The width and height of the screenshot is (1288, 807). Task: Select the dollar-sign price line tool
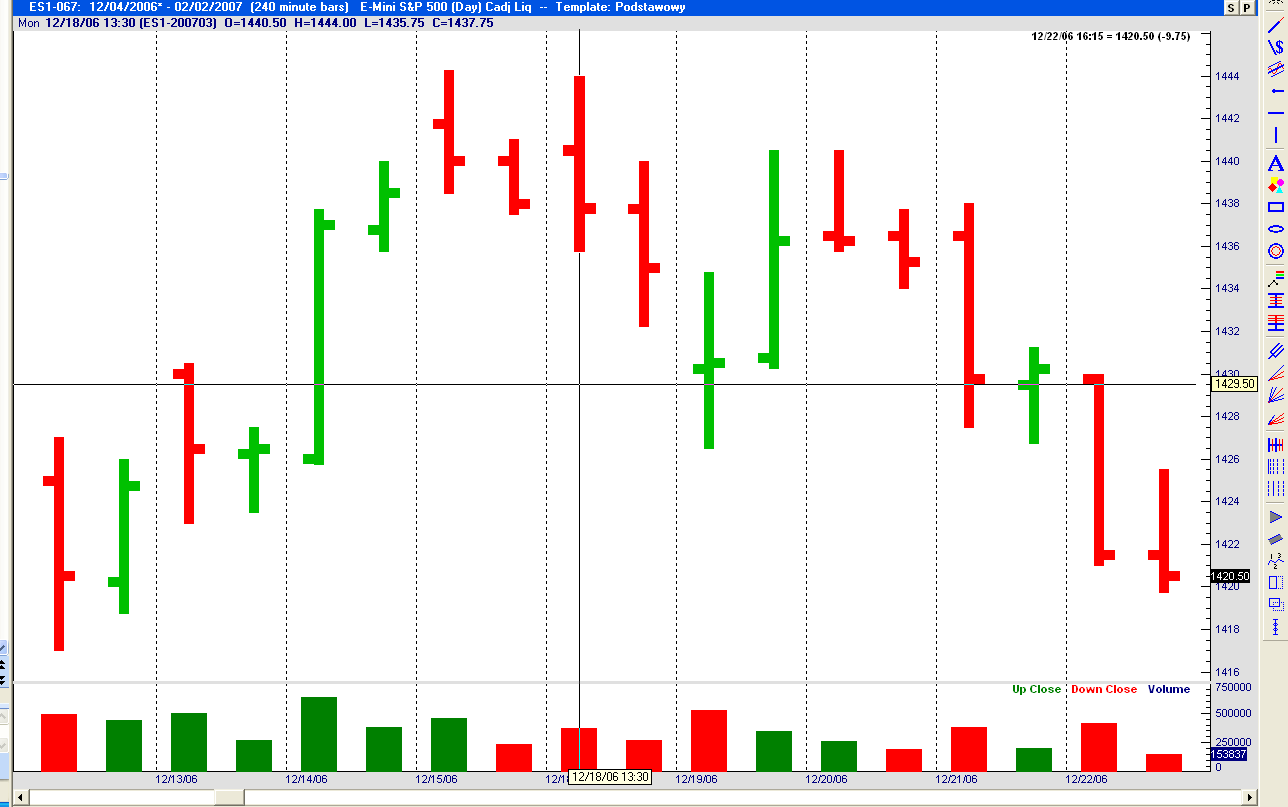pyautogui.click(x=1275, y=47)
